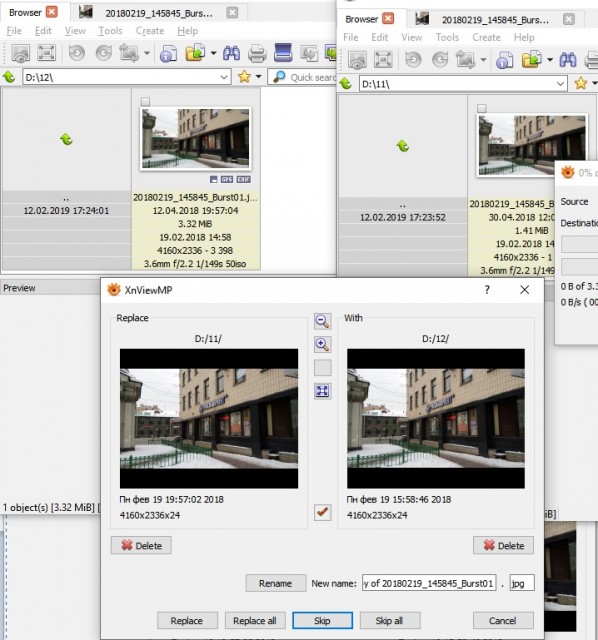The image size is (598, 640).
Task: Click the viewer mode icon in the left window toolbar
Action: click(x=20, y=53)
